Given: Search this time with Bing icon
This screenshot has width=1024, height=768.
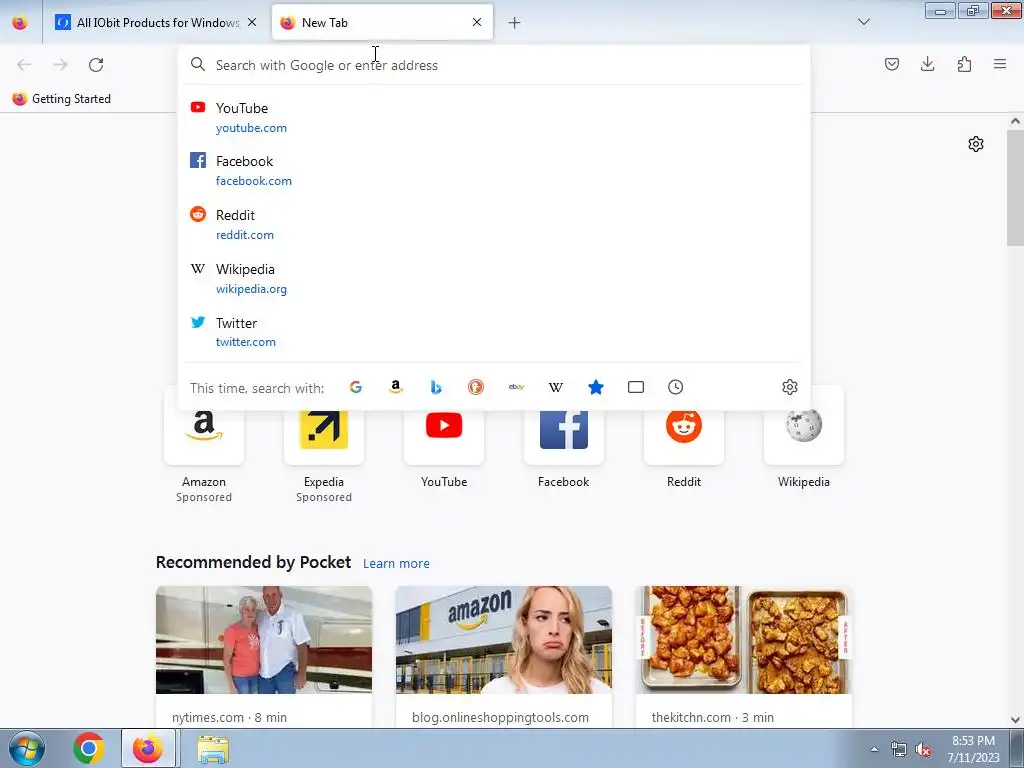Looking at the screenshot, I should point(436,387).
